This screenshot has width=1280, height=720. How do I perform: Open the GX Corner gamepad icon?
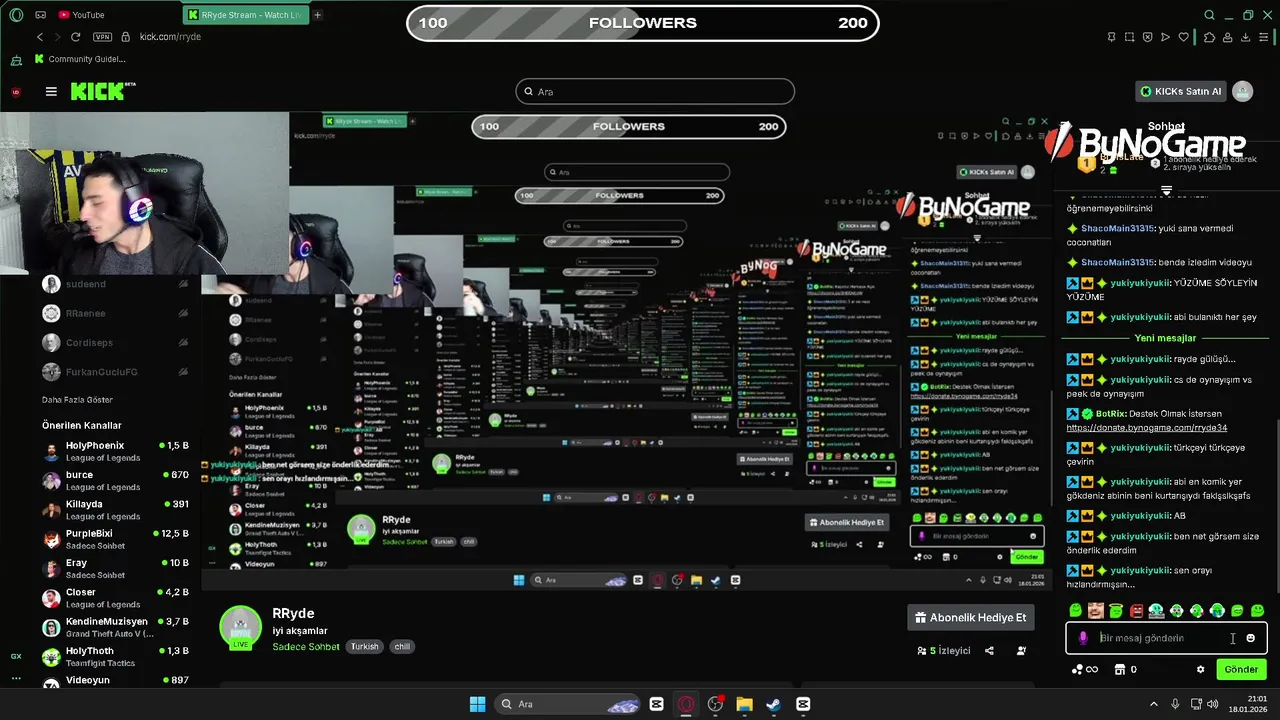(40, 15)
